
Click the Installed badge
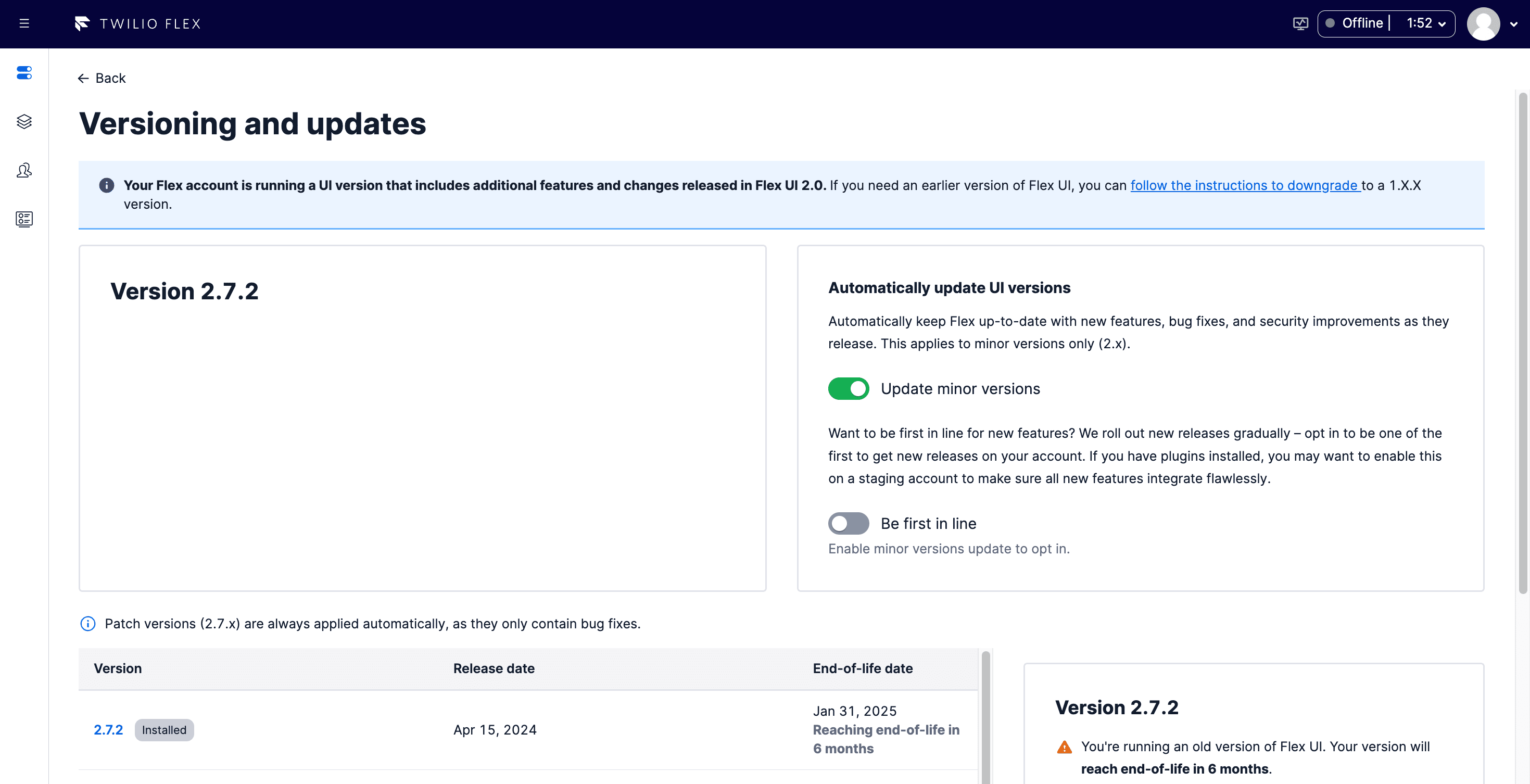[164, 730]
